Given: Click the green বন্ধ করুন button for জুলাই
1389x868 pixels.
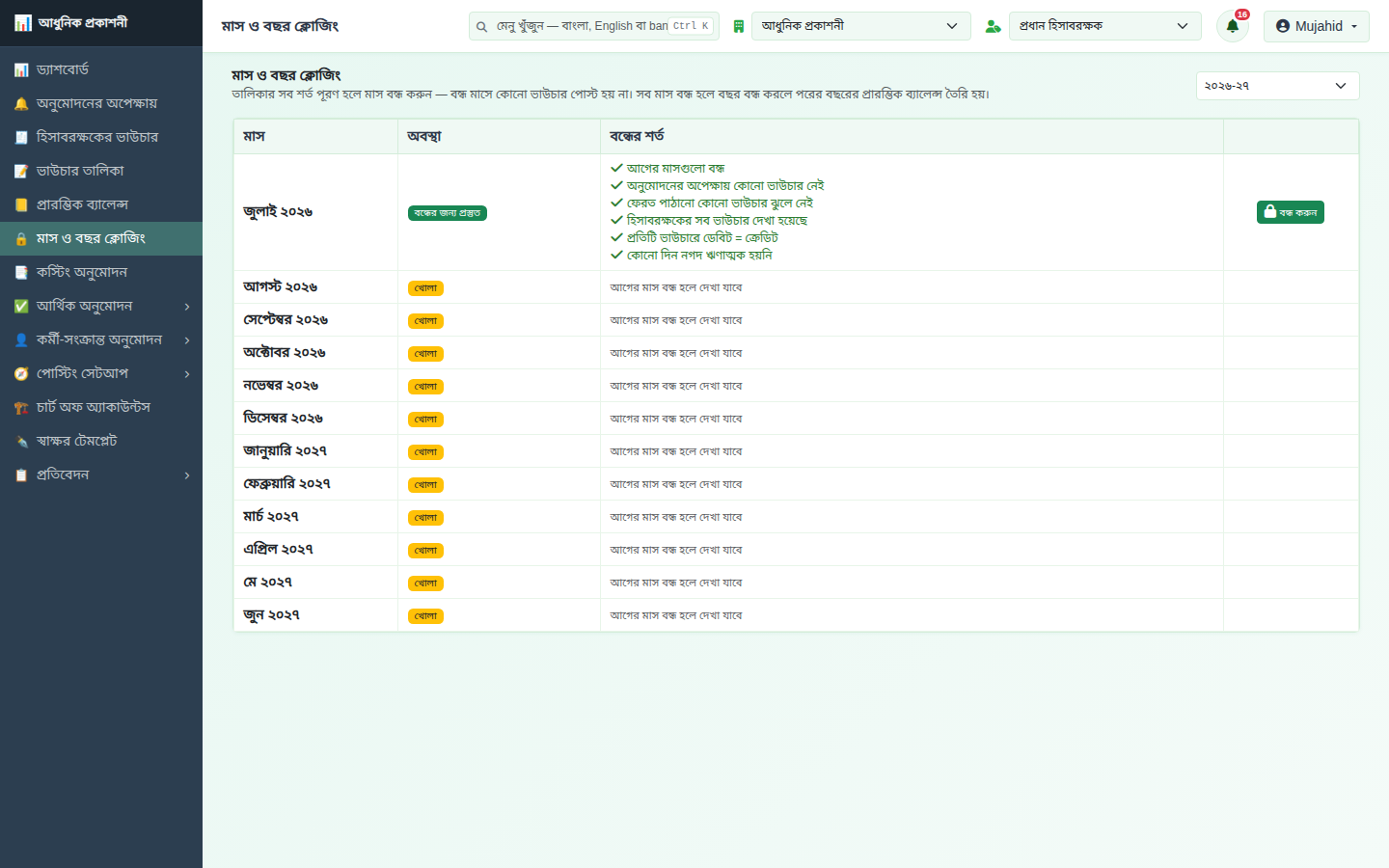Looking at the screenshot, I should click(x=1290, y=212).
